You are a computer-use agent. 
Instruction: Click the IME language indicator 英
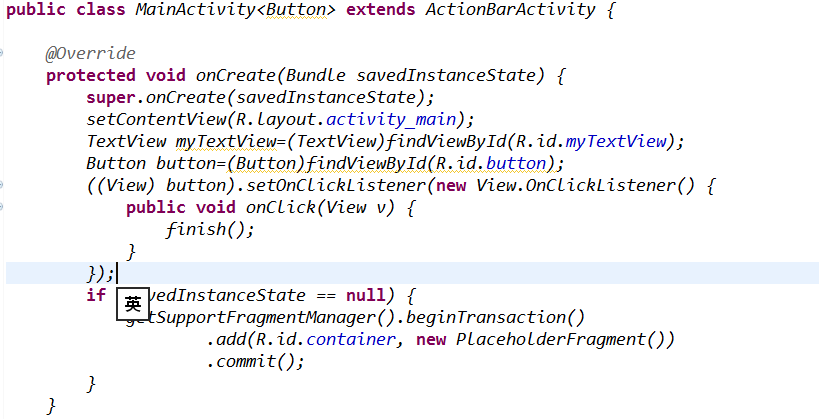point(133,305)
